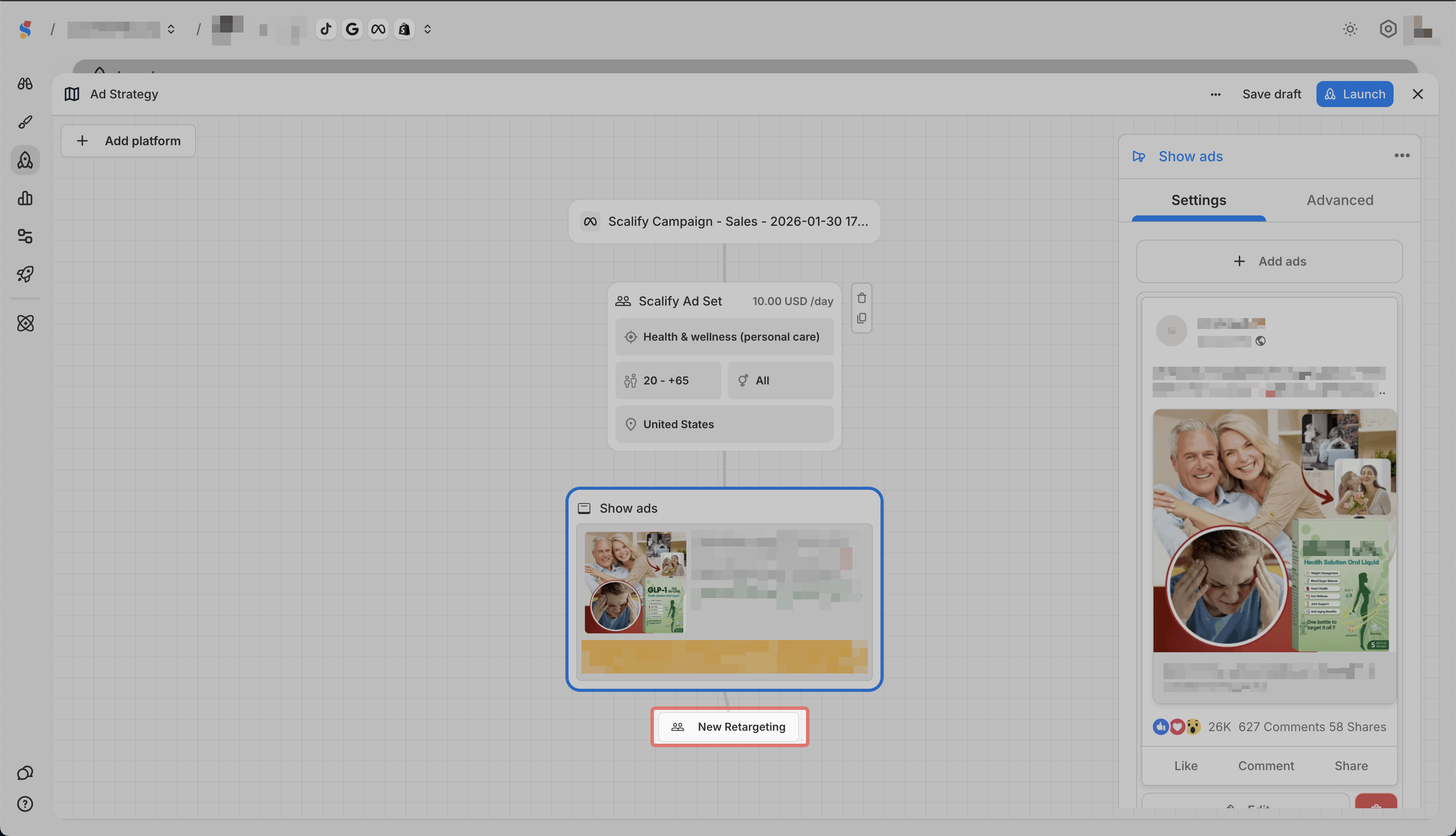This screenshot has height=836, width=1456.
Task: Select the ad thumbnail in Show ads node
Action: tap(635, 582)
